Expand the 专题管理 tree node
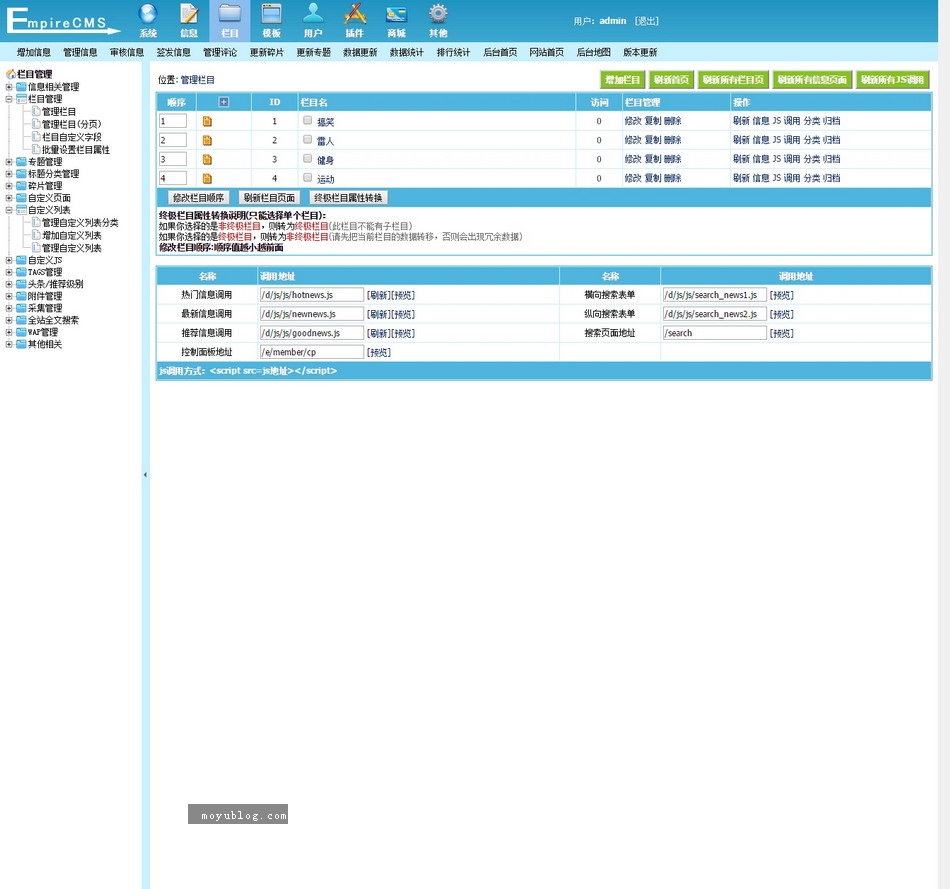Screen dimensions: 950x889 coord(9,162)
